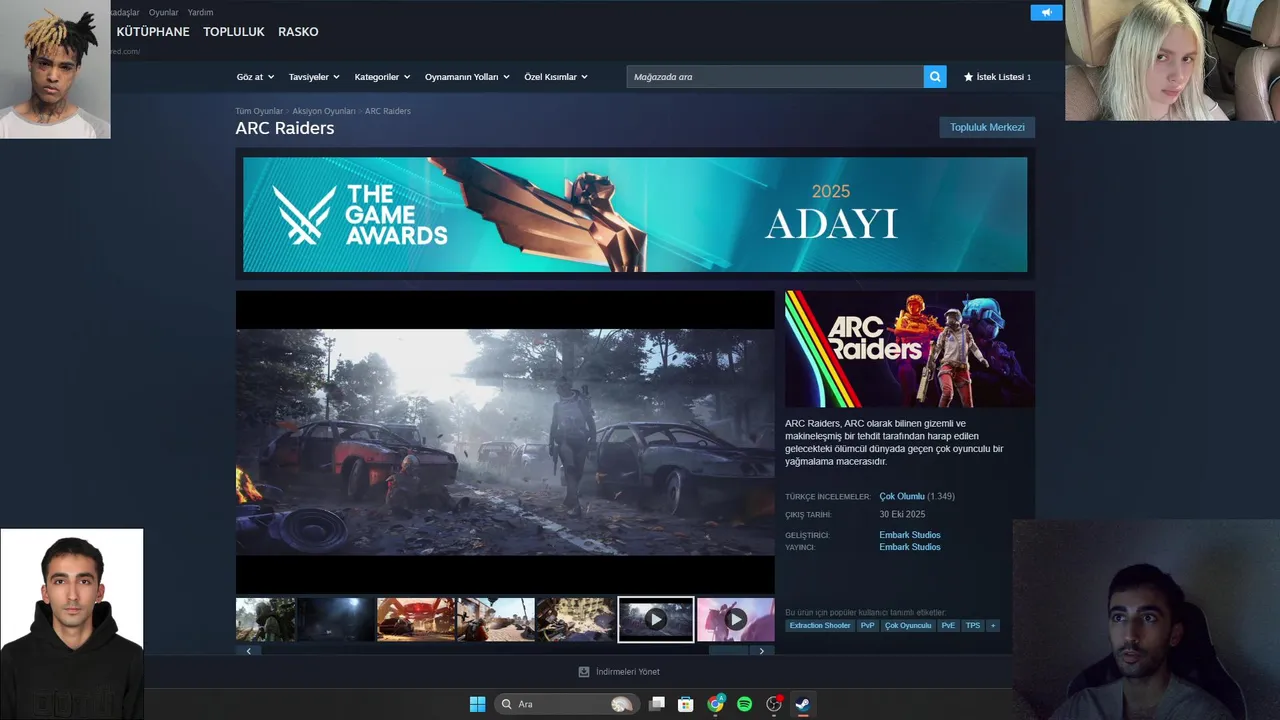Click the İndirmeleri Yönet label

coord(628,672)
